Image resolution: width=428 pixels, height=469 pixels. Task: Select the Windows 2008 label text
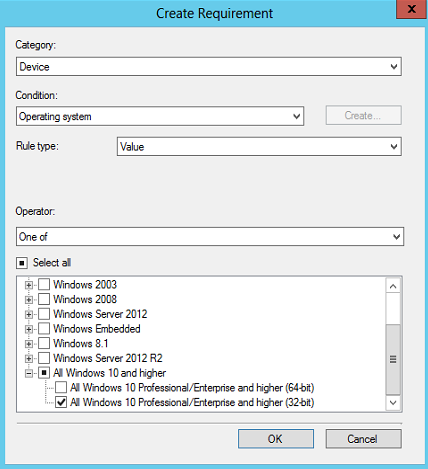click(x=85, y=299)
